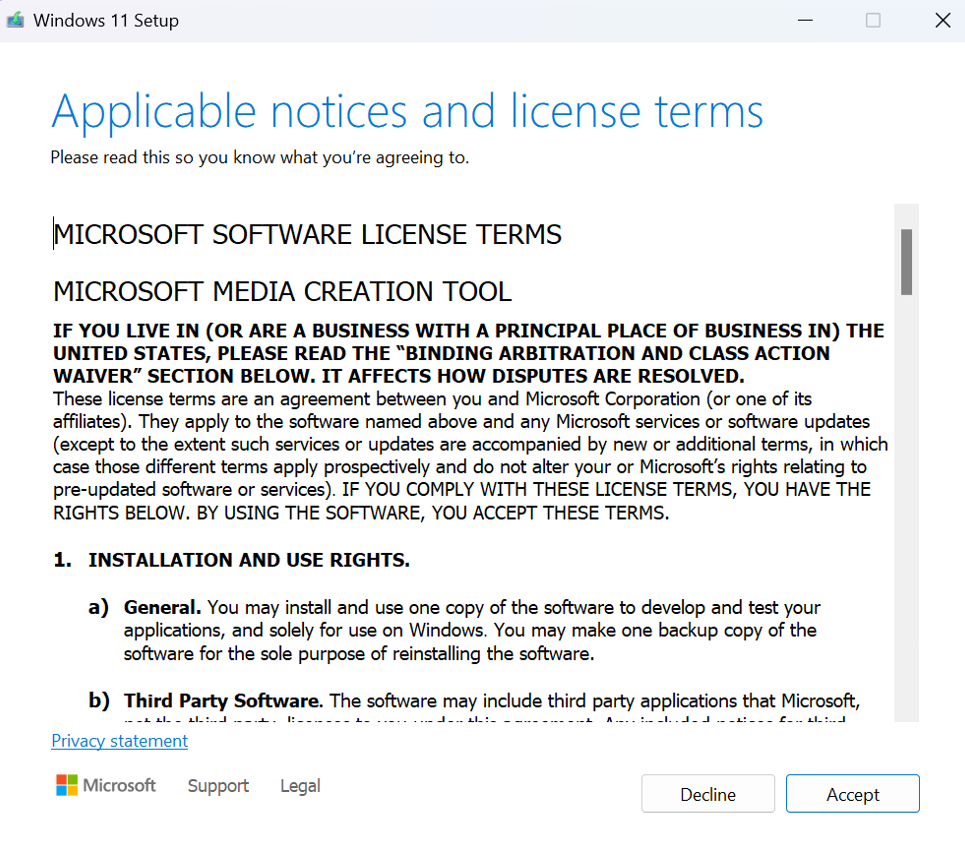The width and height of the screenshot is (965, 841).
Task: Click the scrollbar track below the thumb
Action: [x=906, y=500]
